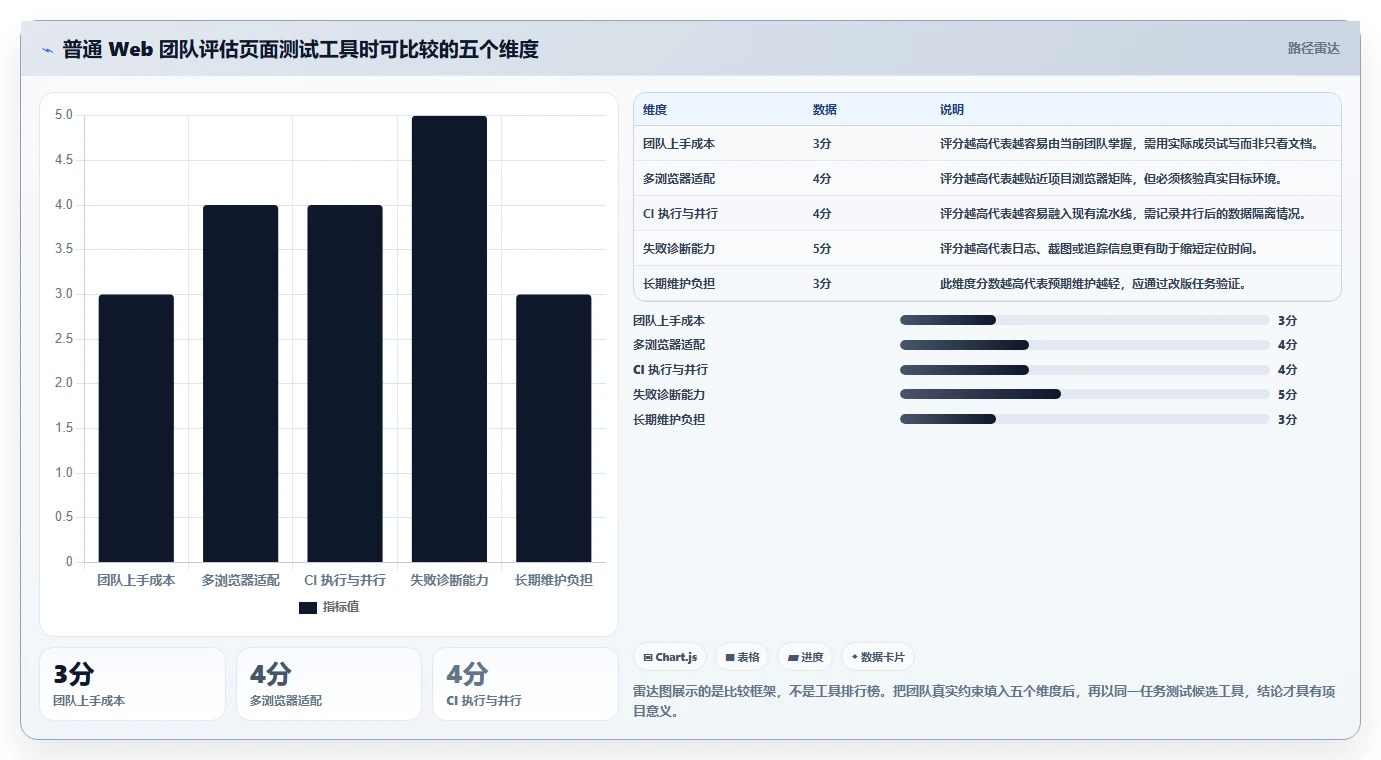
Task: Select the 表格 chip
Action: pos(742,657)
